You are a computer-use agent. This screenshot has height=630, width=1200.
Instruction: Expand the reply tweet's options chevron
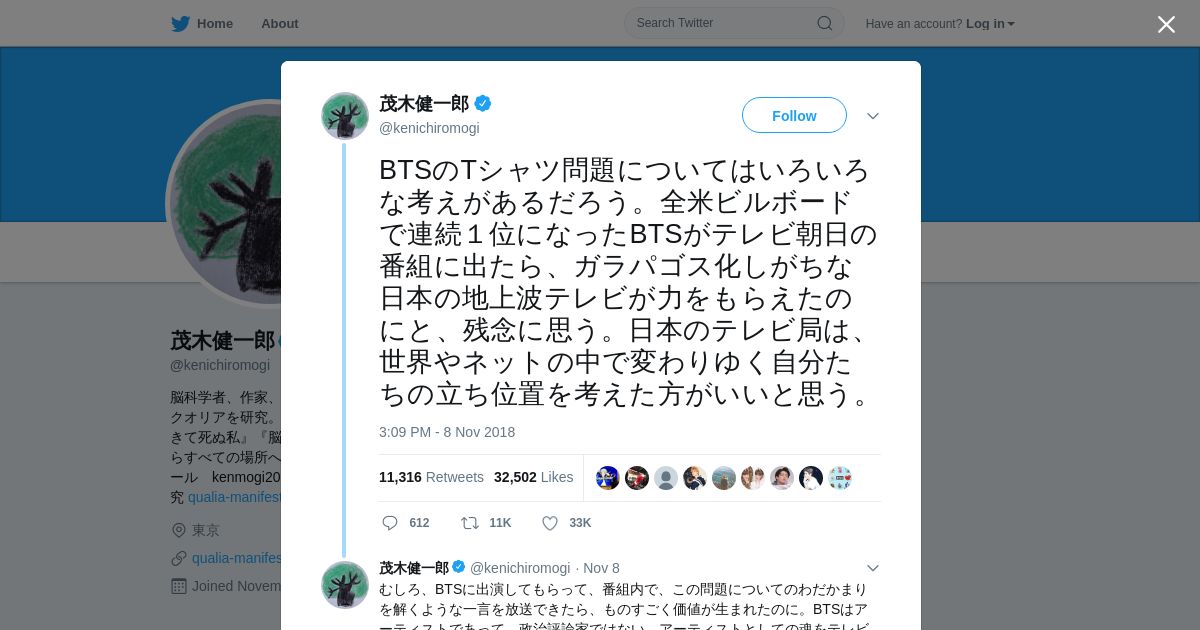[873, 568]
